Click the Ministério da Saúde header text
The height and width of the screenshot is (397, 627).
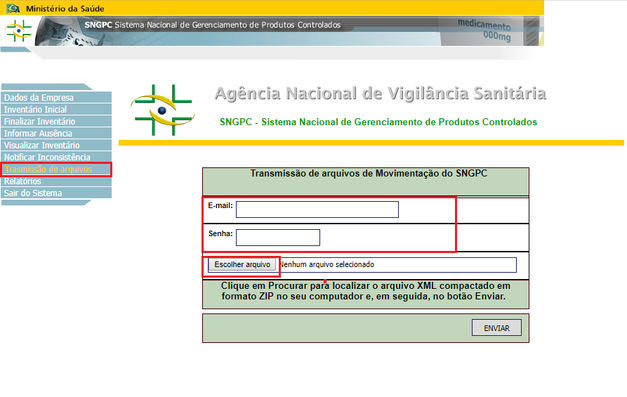(65, 8)
